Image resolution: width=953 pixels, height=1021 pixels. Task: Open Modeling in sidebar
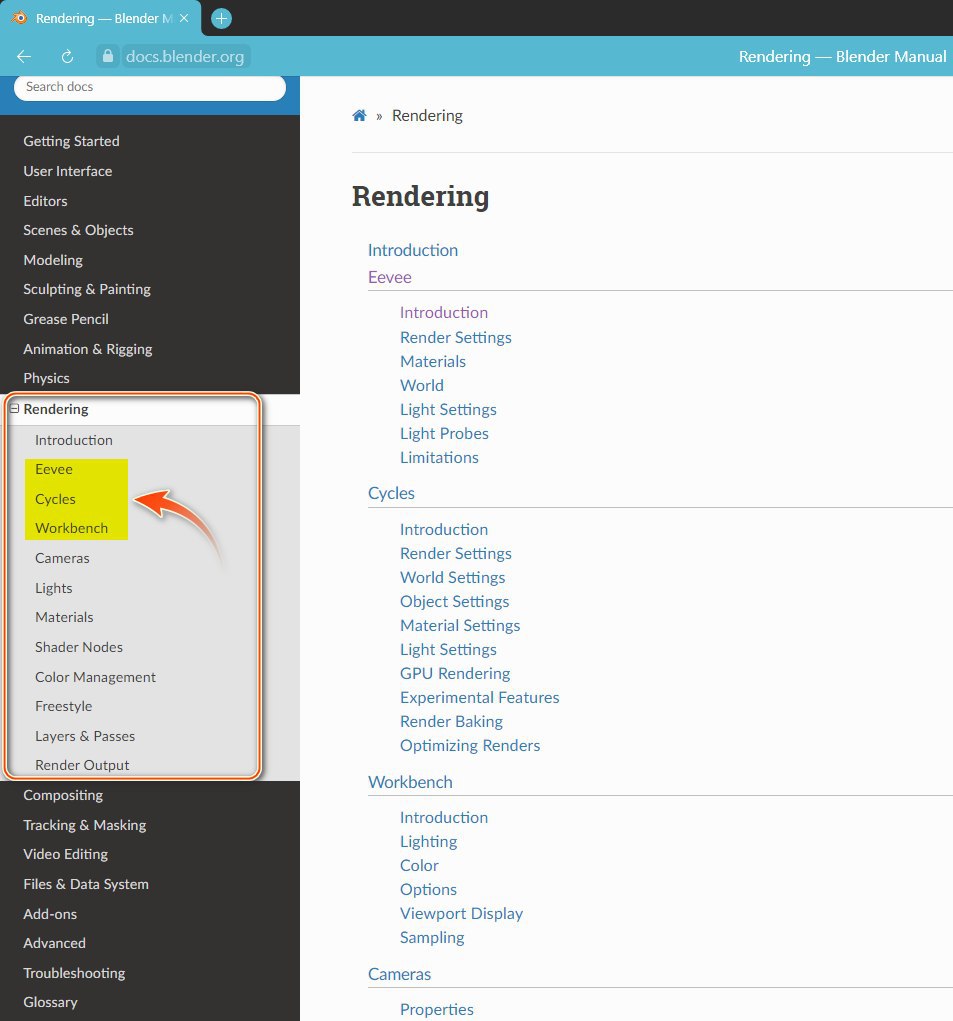point(53,260)
